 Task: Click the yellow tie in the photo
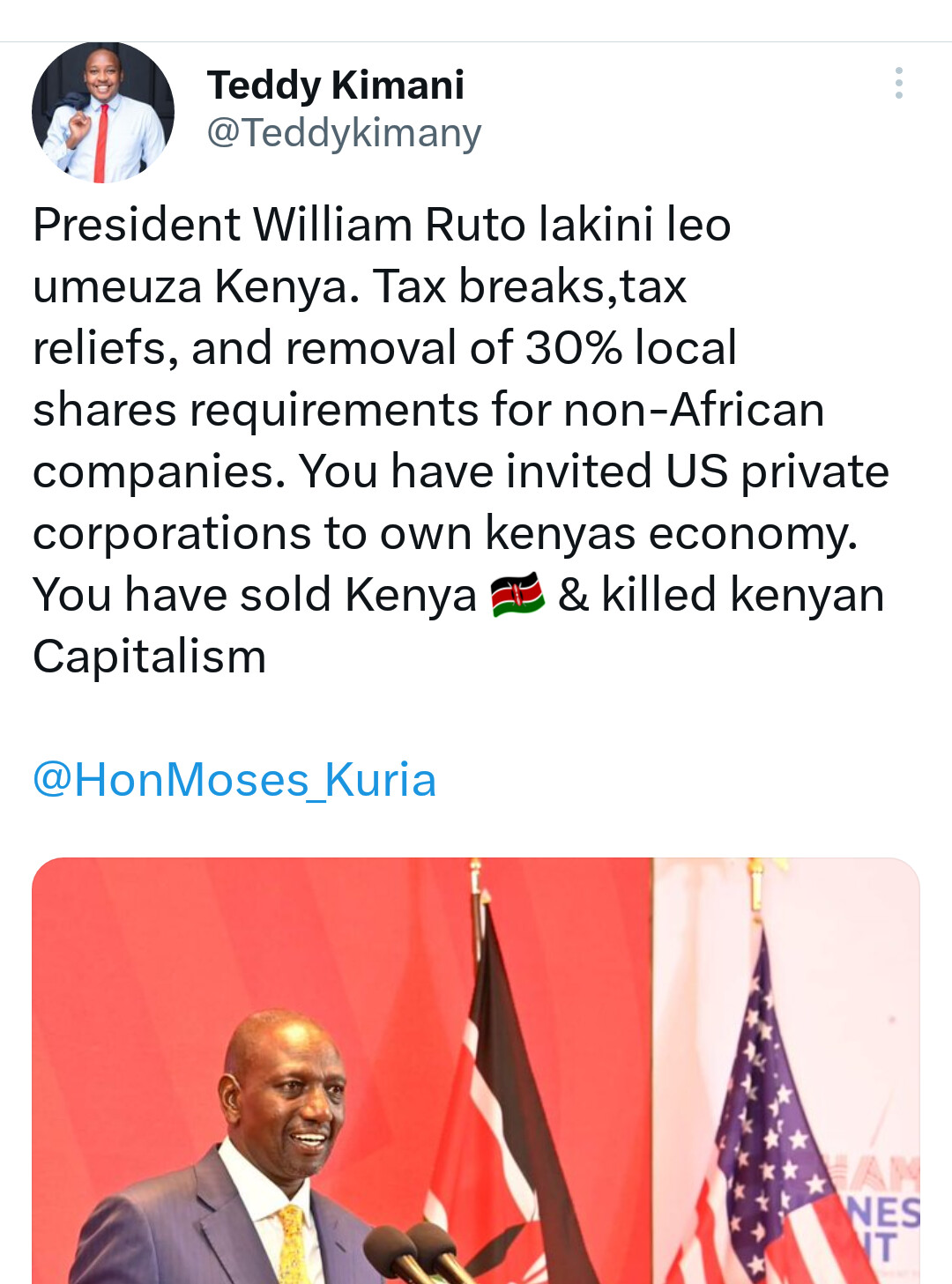[292, 1244]
